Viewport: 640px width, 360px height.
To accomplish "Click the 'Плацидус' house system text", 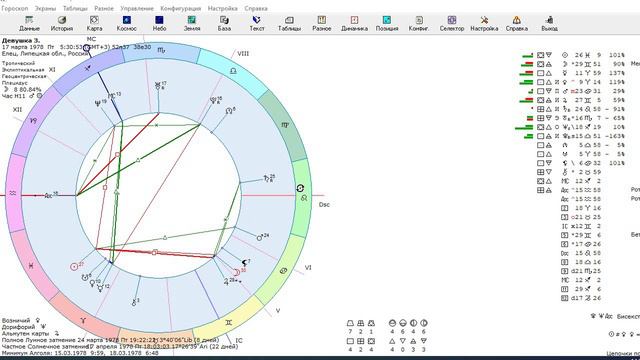I will click(14, 83).
